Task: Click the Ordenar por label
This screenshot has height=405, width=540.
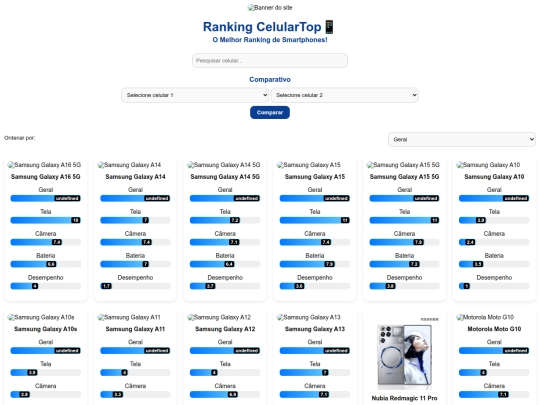Action: pos(20,138)
